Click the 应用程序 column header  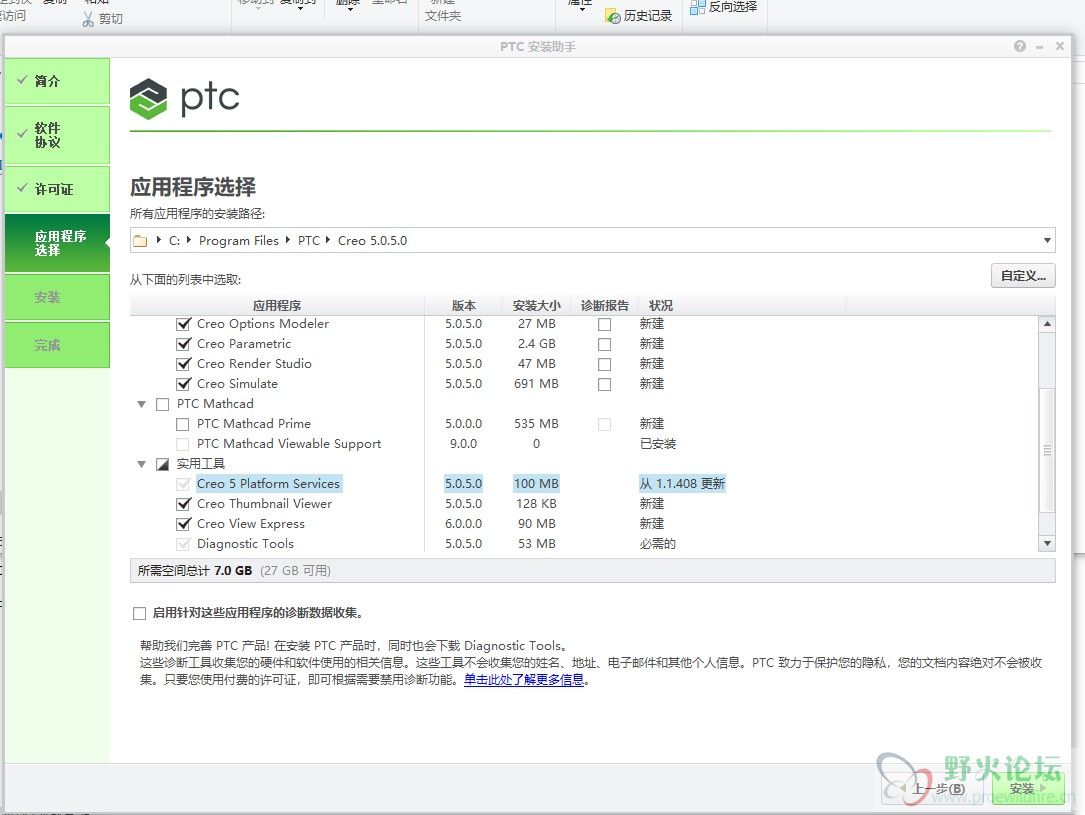pos(277,306)
